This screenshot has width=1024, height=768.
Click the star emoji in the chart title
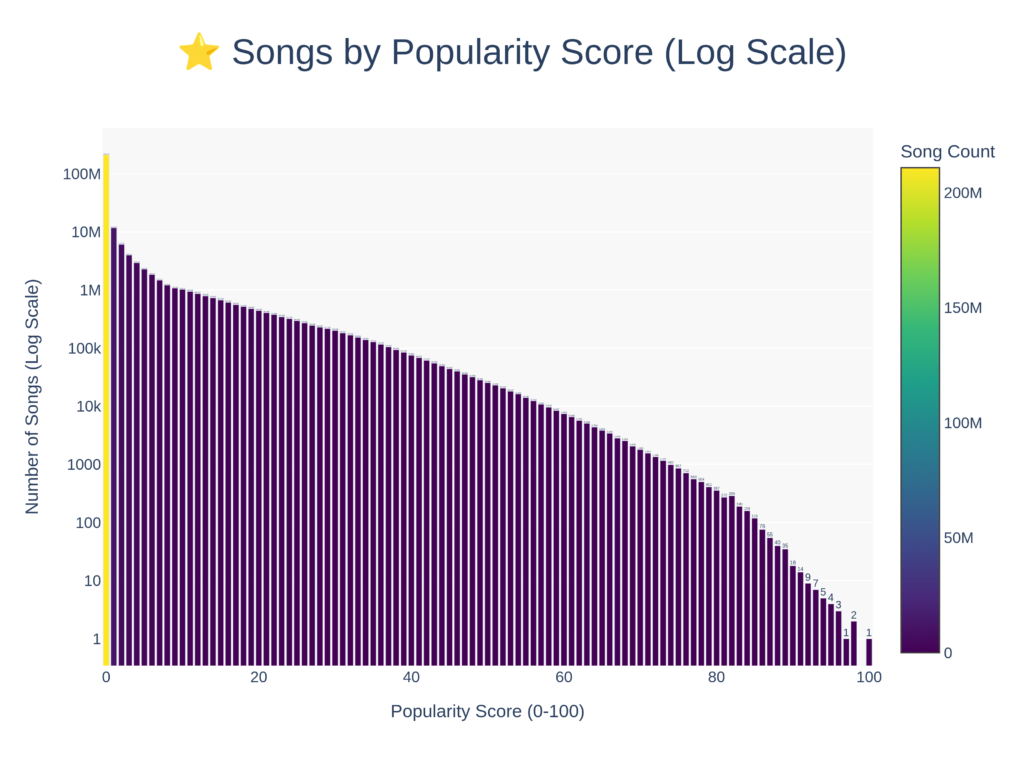(198, 52)
